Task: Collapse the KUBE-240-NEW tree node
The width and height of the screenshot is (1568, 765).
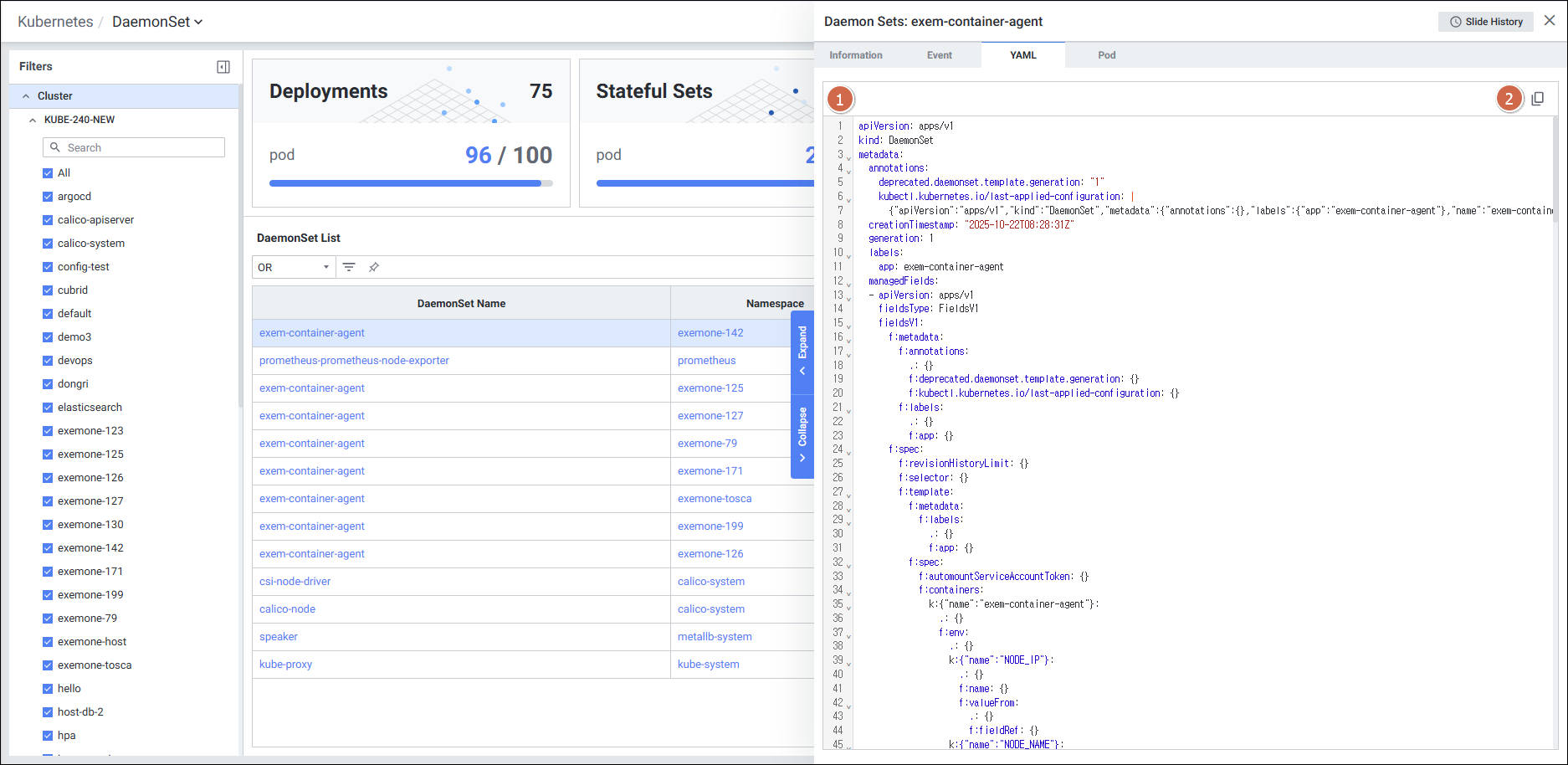Action: [x=33, y=120]
